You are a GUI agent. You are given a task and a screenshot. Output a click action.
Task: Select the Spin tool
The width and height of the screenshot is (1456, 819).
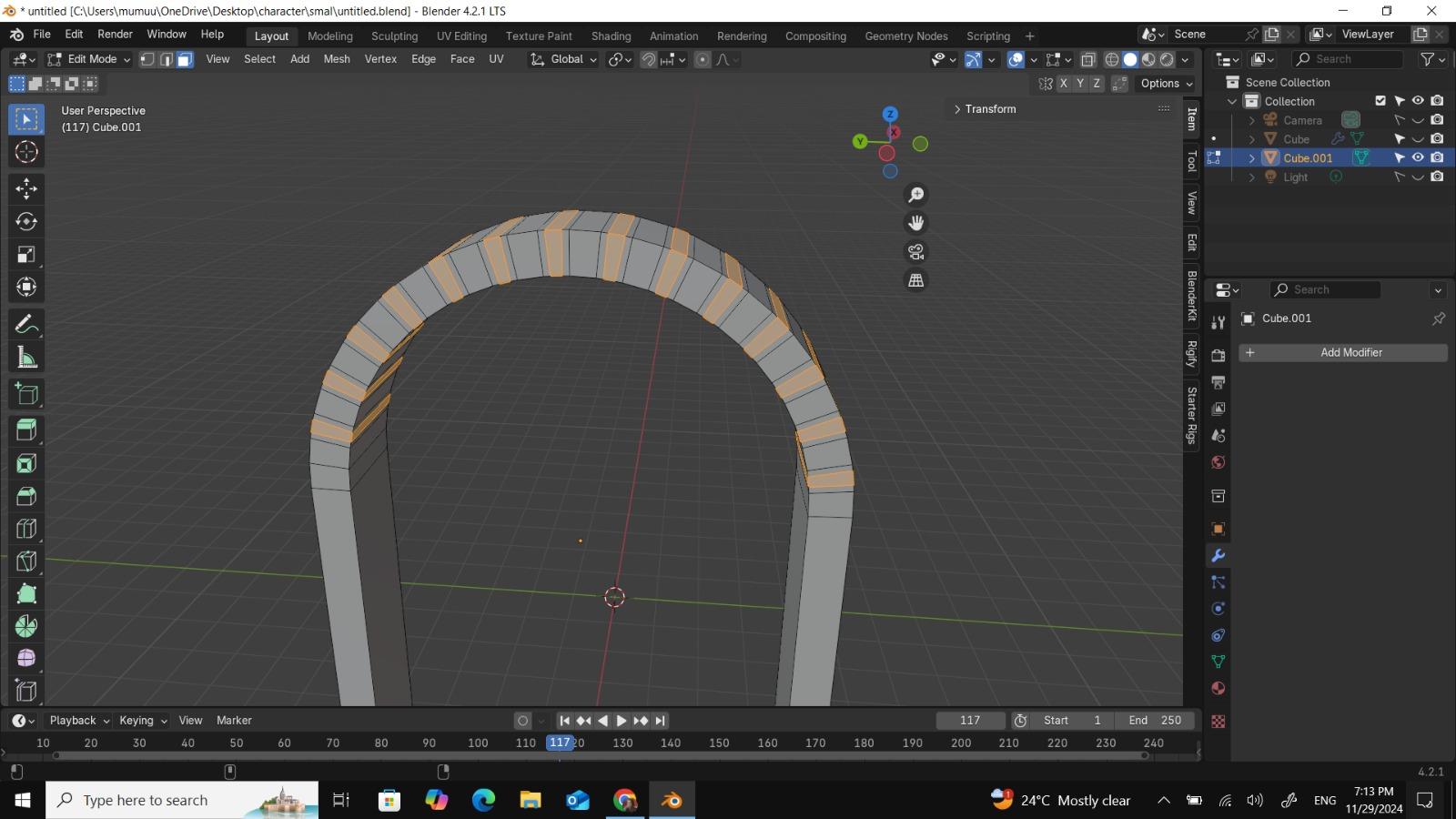tap(26, 626)
